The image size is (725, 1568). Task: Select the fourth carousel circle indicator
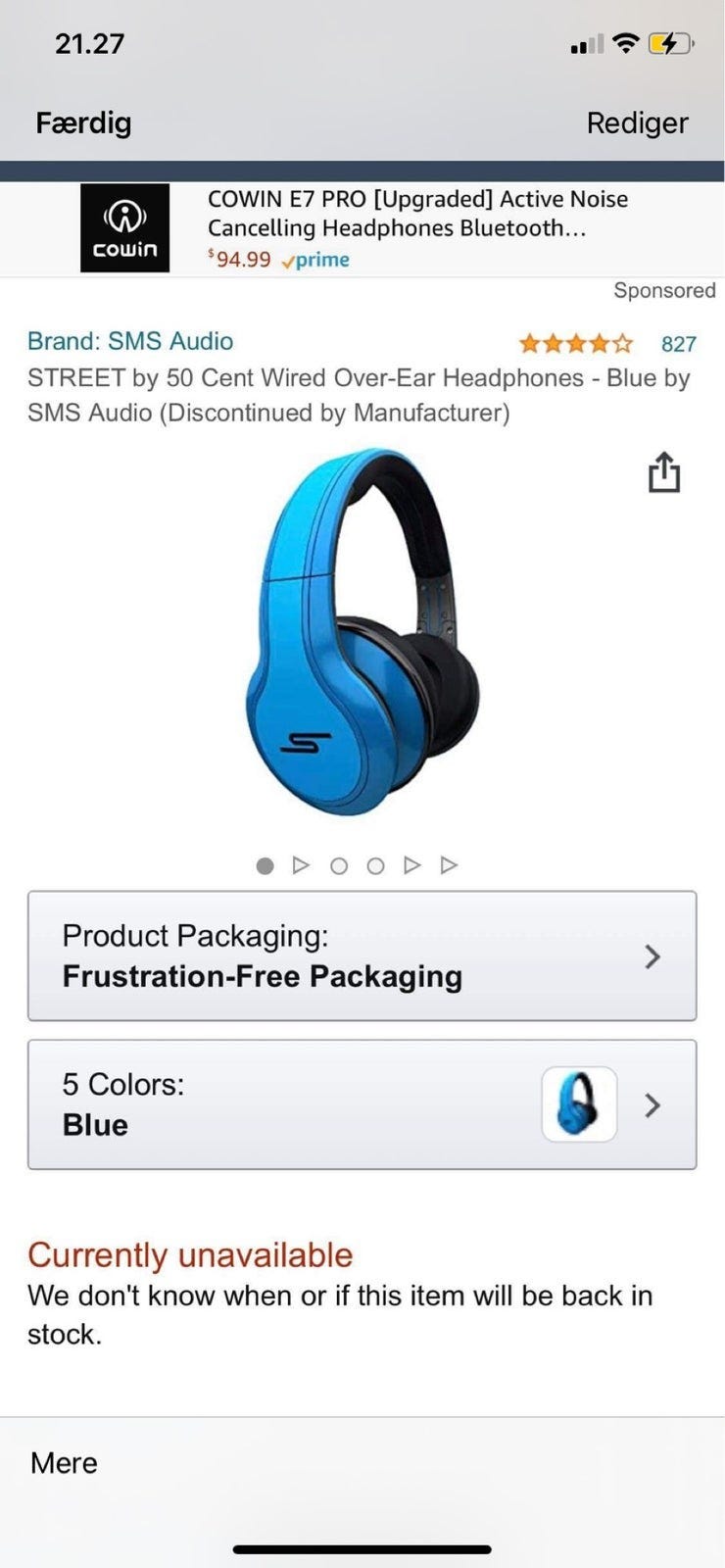(375, 866)
